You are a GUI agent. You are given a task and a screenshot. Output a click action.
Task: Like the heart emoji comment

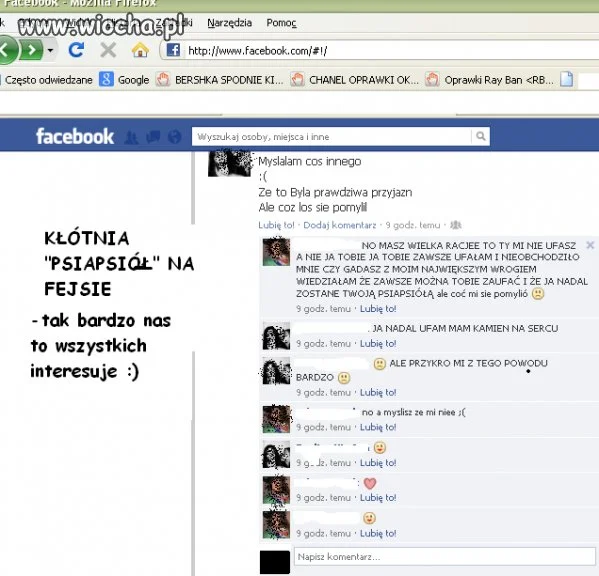pyautogui.click(x=378, y=498)
